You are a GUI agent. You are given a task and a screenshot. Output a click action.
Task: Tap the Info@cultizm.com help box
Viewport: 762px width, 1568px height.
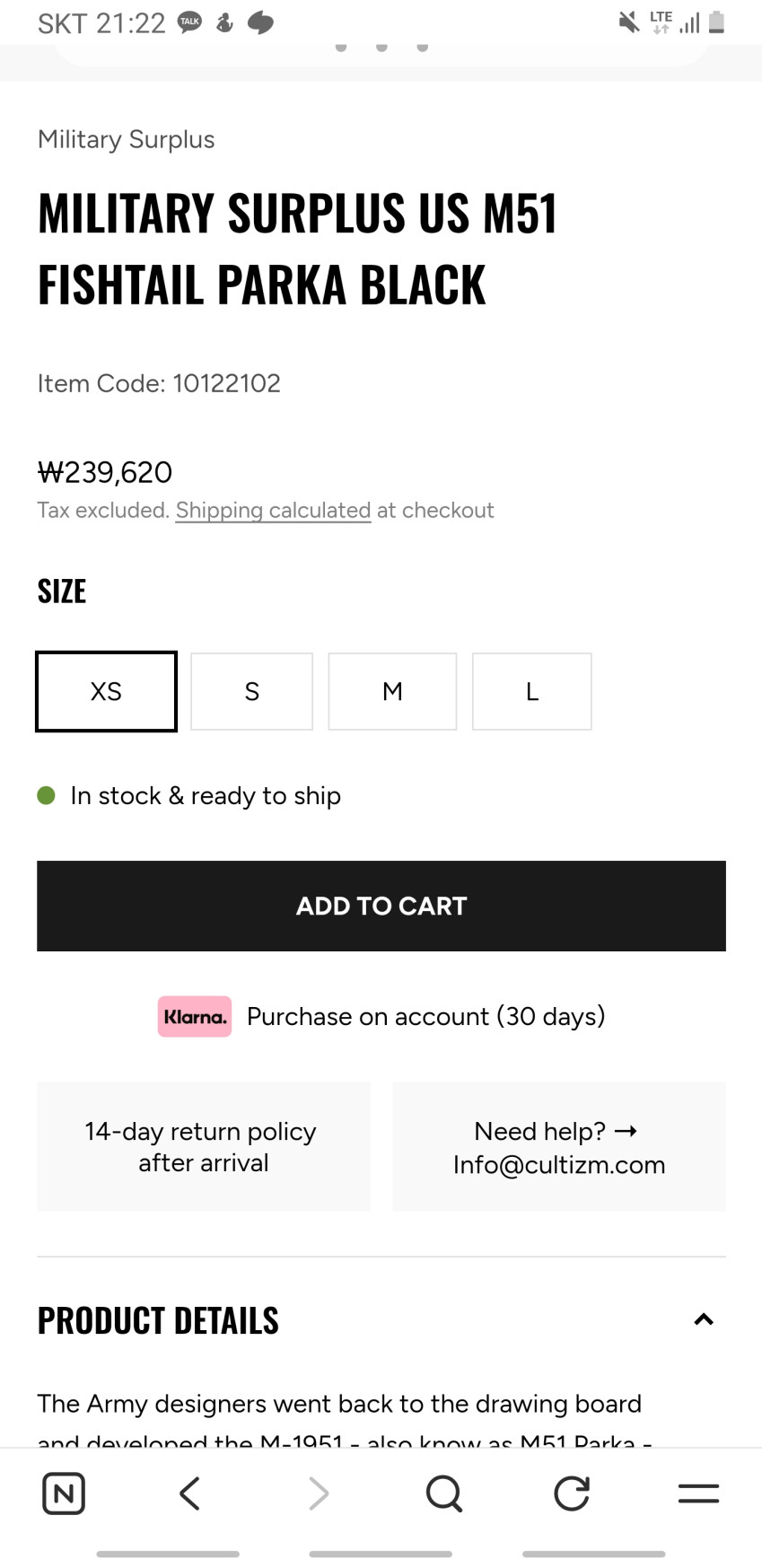559,1147
